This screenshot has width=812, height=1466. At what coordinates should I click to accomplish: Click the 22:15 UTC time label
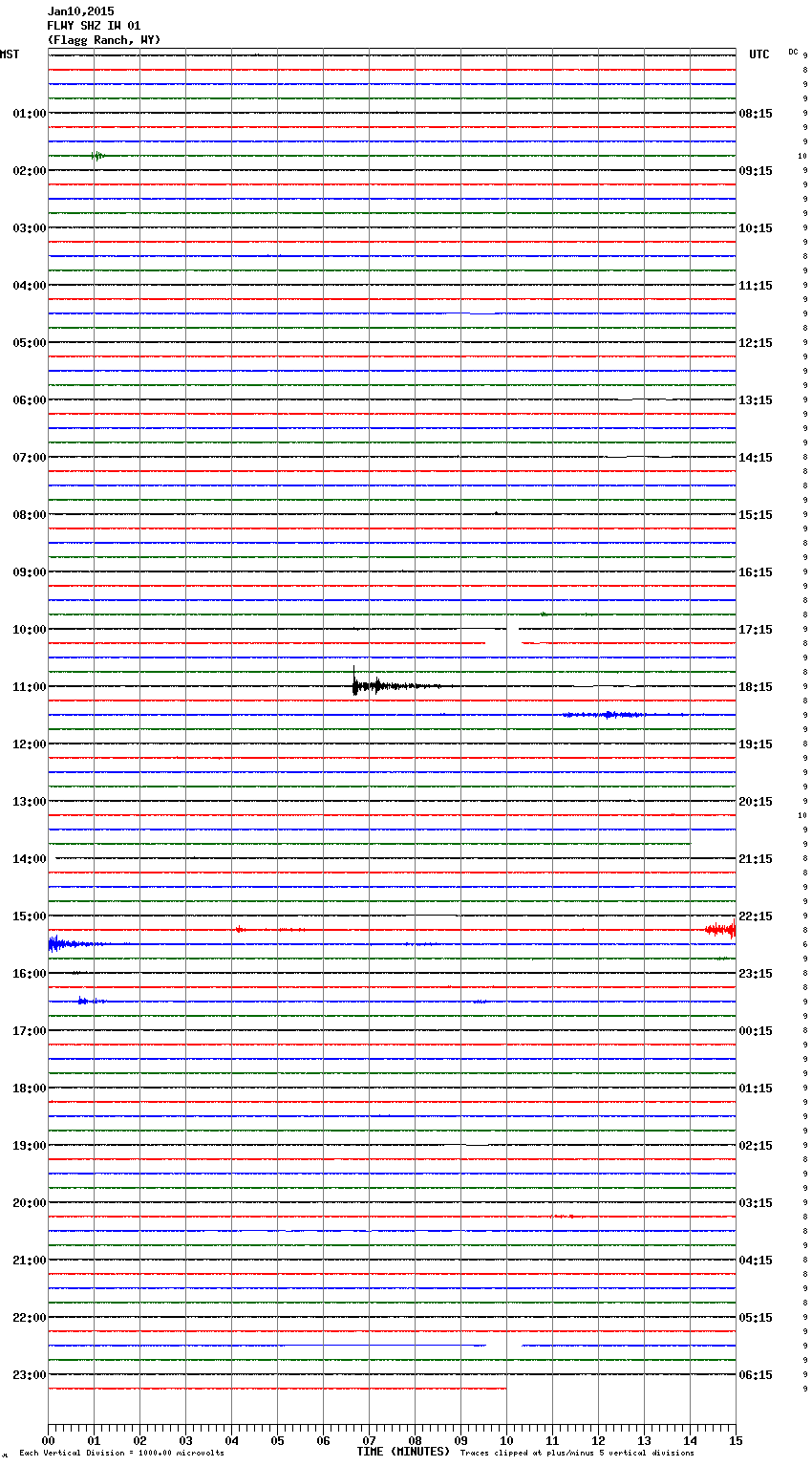(x=756, y=916)
